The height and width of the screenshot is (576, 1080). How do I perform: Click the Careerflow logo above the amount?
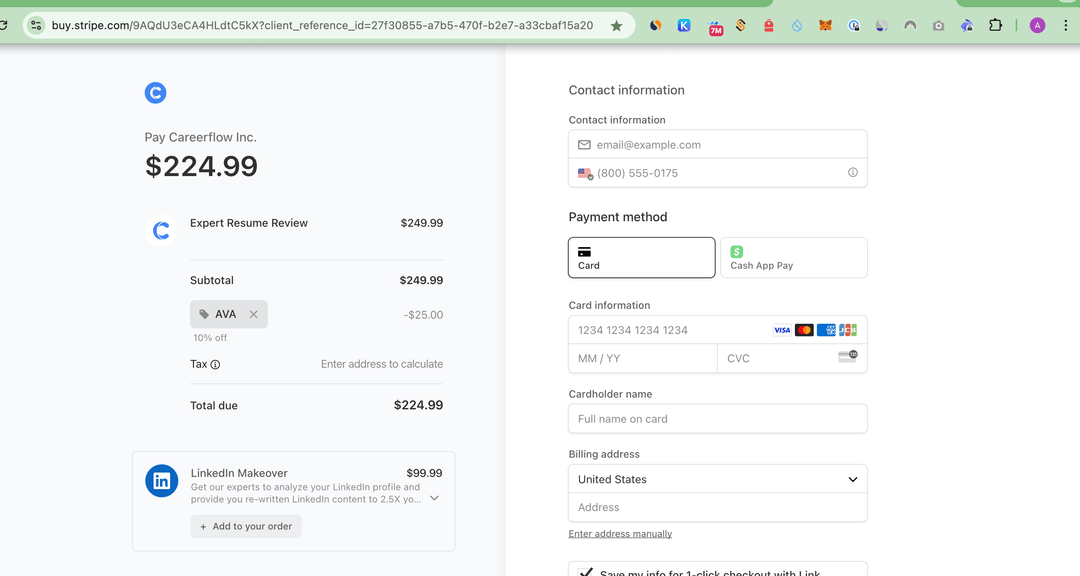point(155,93)
